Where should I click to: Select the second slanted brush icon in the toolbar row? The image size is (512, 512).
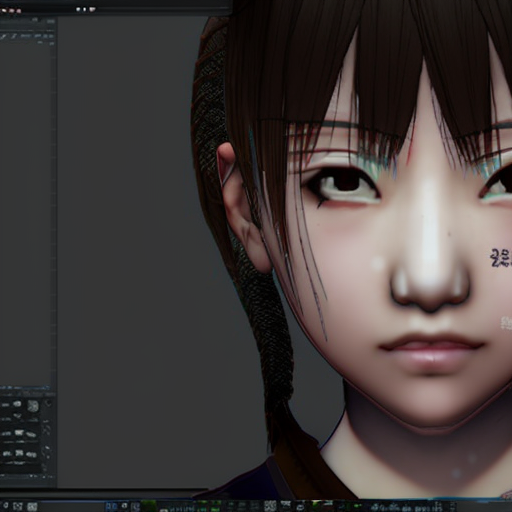[x=14, y=36]
